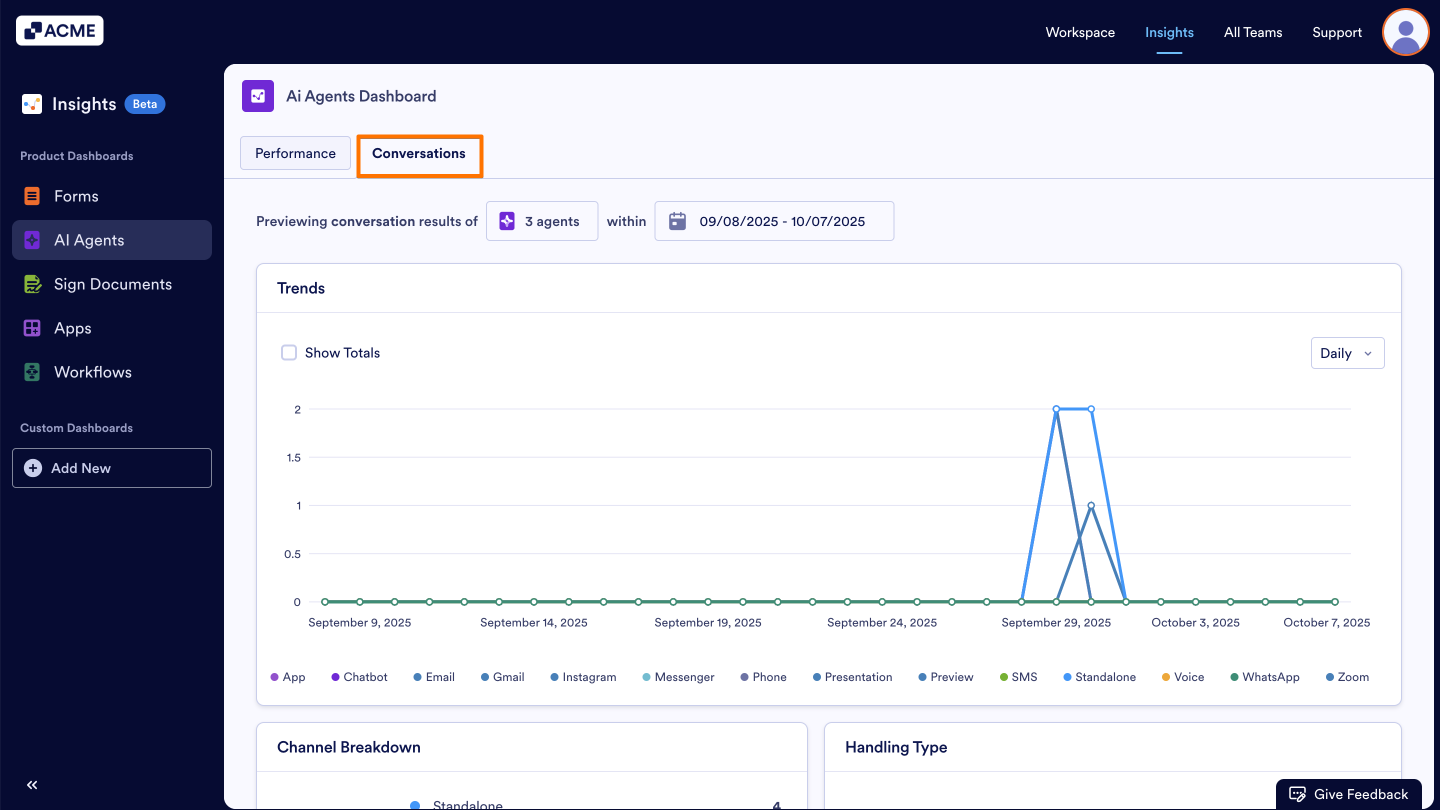This screenshot has width=1440, height=810.
Task: Collapse the sidebar with the double-chevron
Action: coord(31,785)
